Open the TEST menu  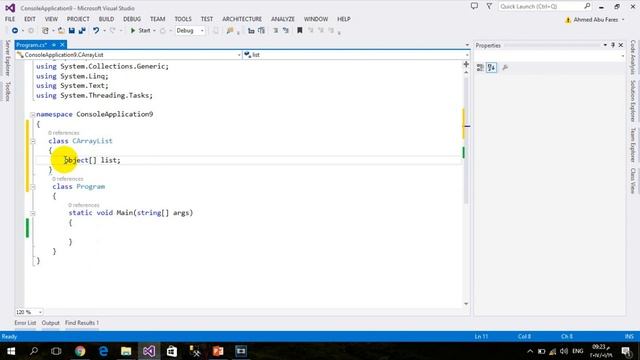[x=207, y=19]
